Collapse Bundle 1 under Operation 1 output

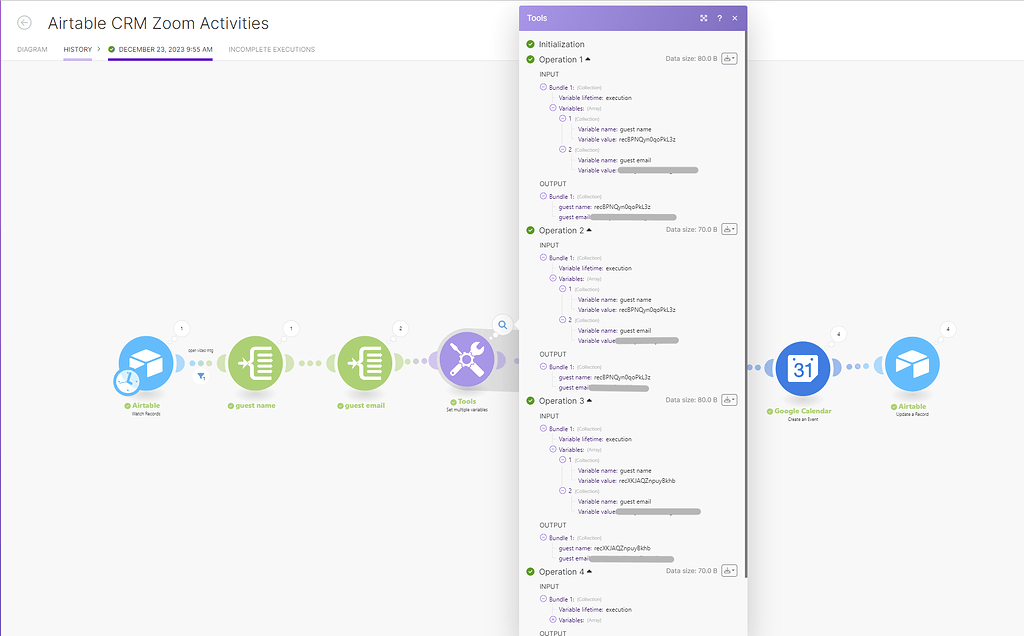[x=543, y=196]
